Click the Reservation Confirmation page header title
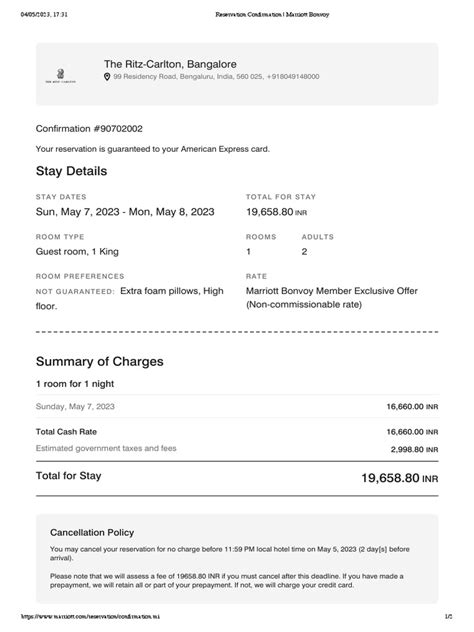This screenshot has width=474, height=632. pyautogui.click(x=272, y=15)
